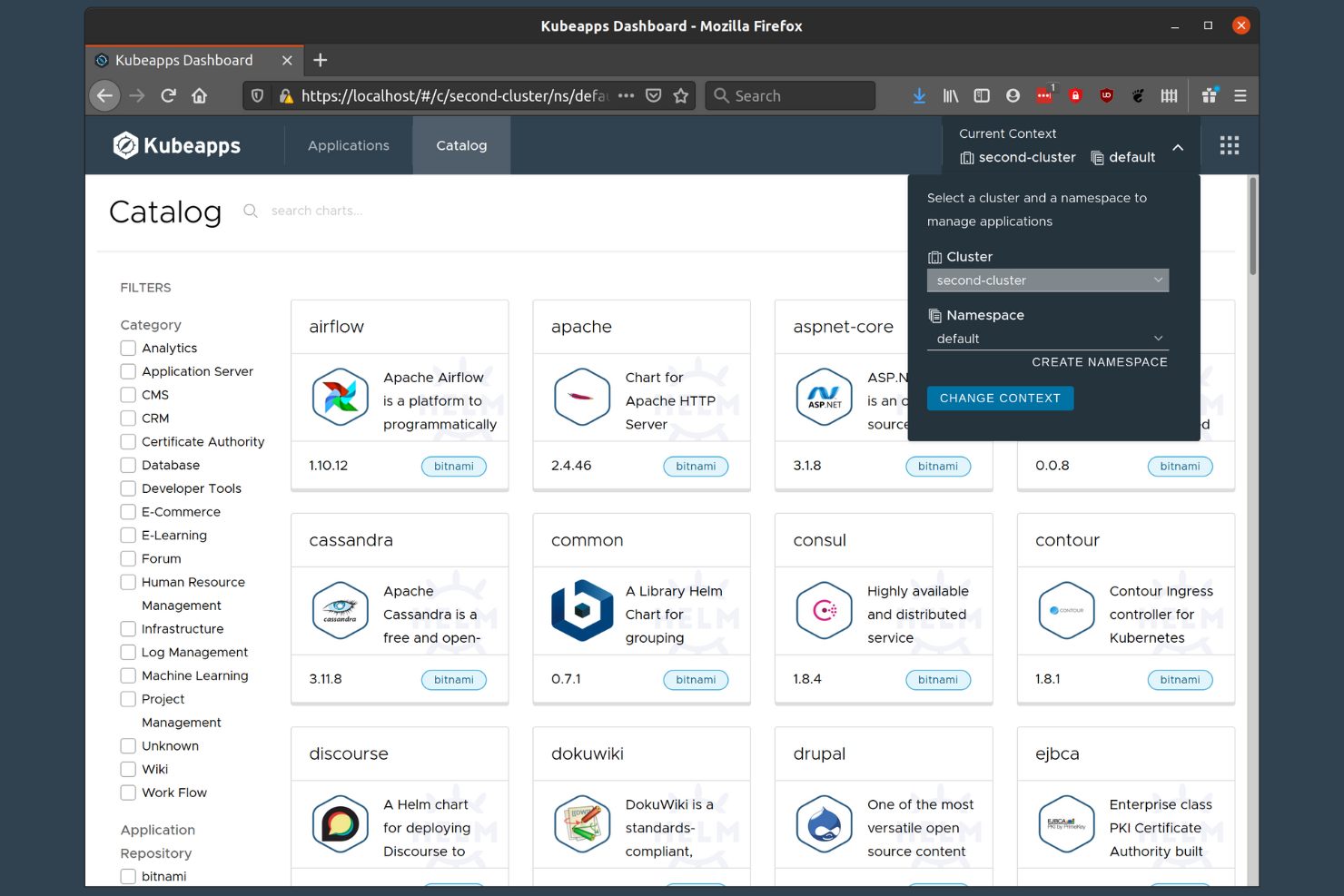The width and height of the screenshot is (1344, 896).
Task: Click the ejbca chart icon
Action: click(x=1066, y=824)
